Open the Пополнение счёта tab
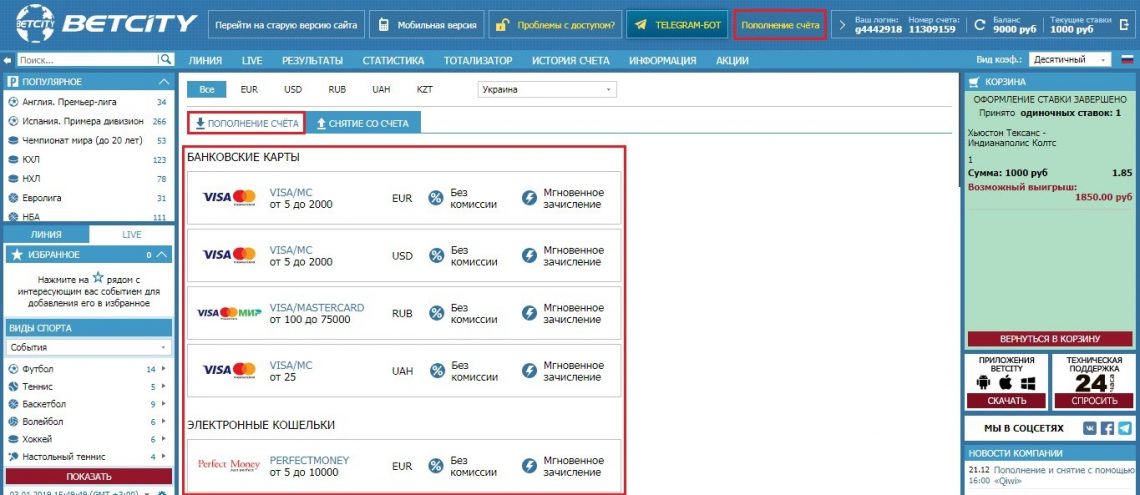 coord(246,124)
